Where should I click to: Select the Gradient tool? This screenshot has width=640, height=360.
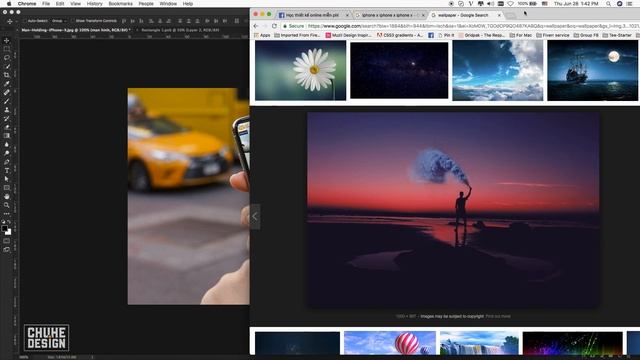[x=7, y=136]
